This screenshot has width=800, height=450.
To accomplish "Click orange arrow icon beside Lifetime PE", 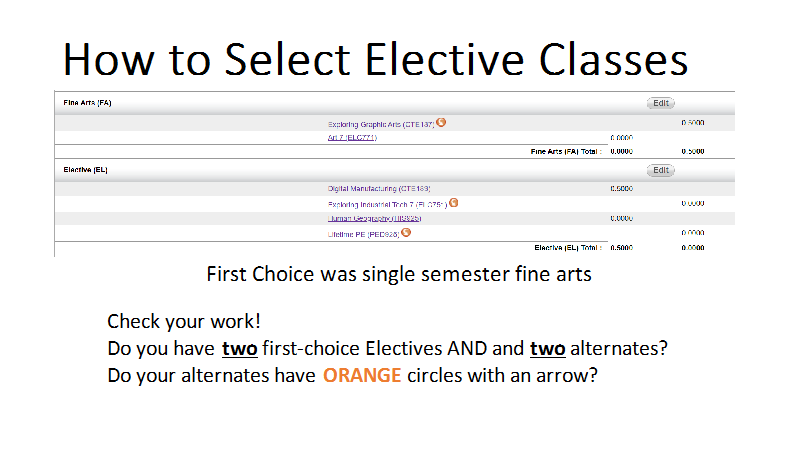I will point(406,233).
